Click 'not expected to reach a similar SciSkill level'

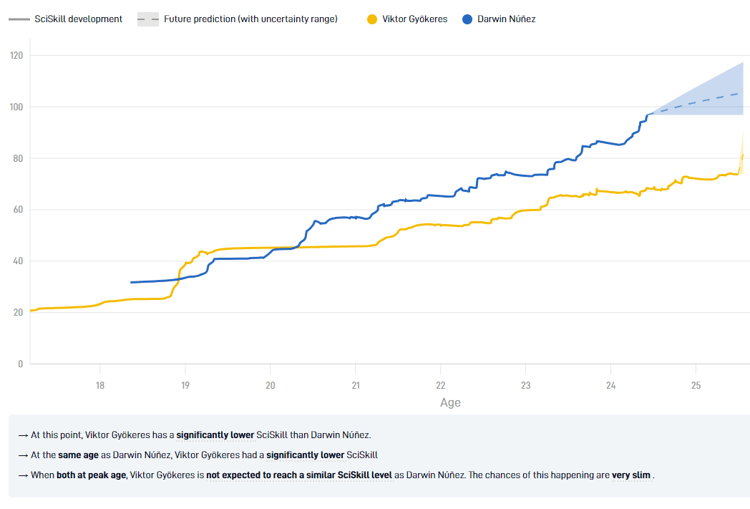299,475
